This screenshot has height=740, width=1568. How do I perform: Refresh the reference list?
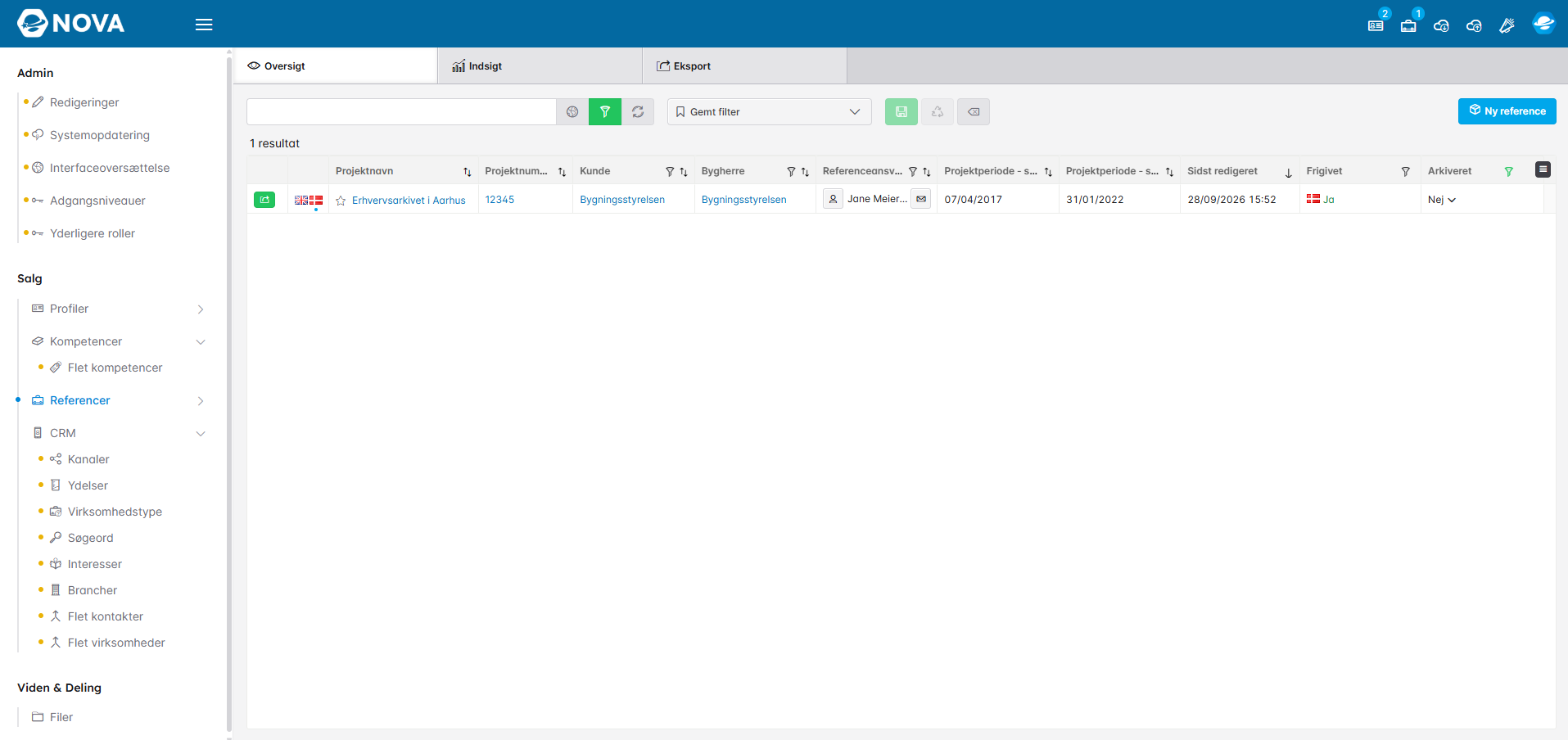click(x=638, y=111)
